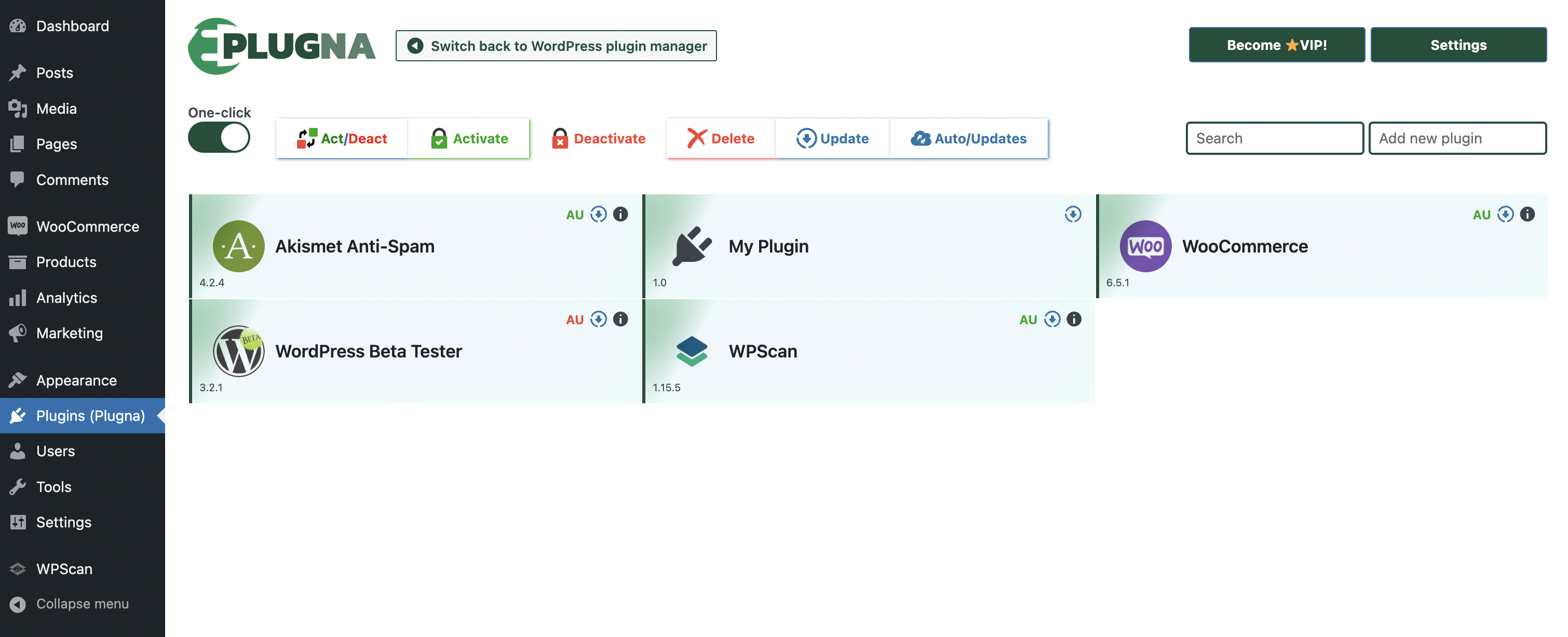
Task: Collapse the sidebar menu
Action: pos(82,604)
